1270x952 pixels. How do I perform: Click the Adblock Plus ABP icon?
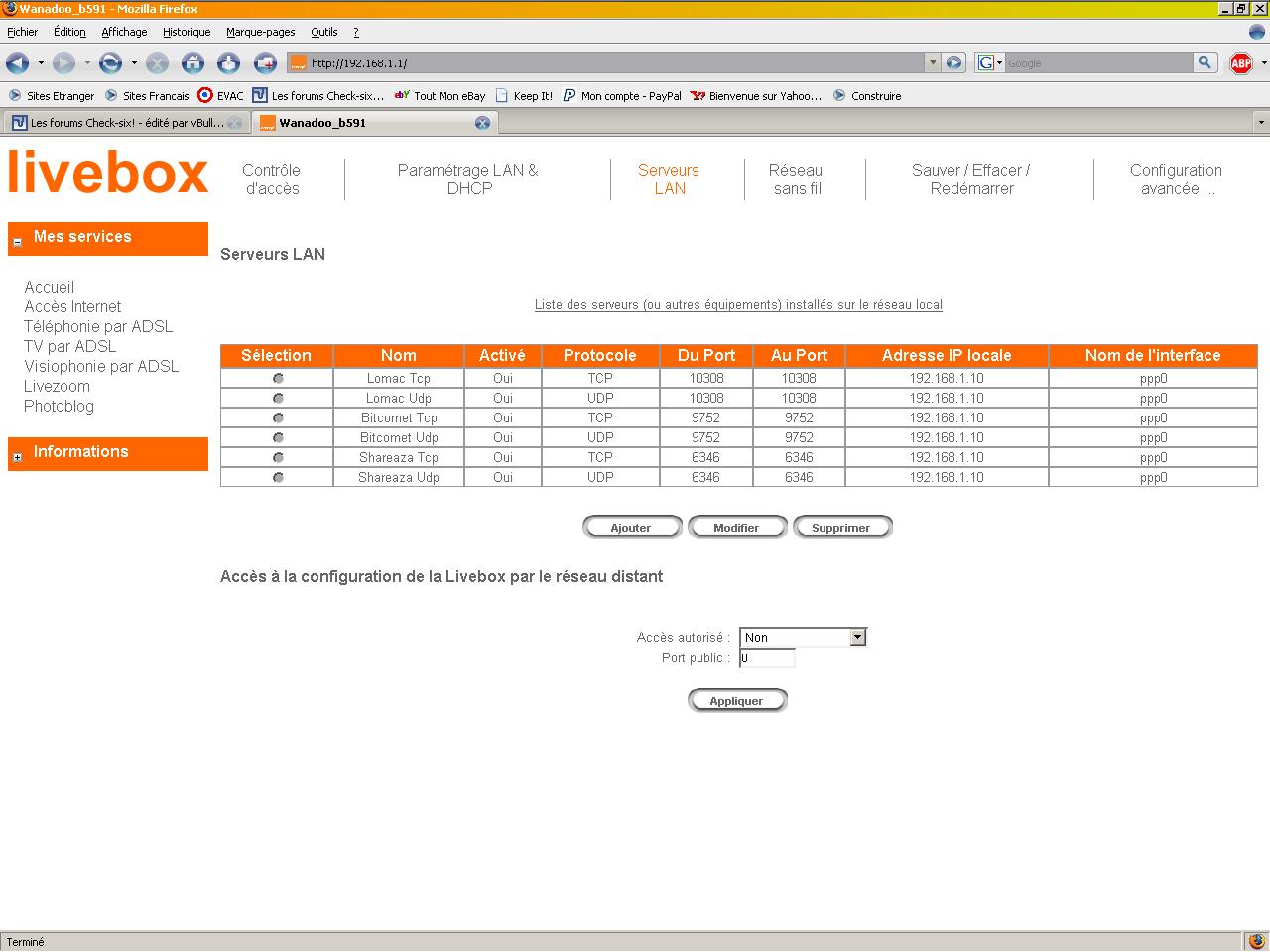coord(1240,63)
